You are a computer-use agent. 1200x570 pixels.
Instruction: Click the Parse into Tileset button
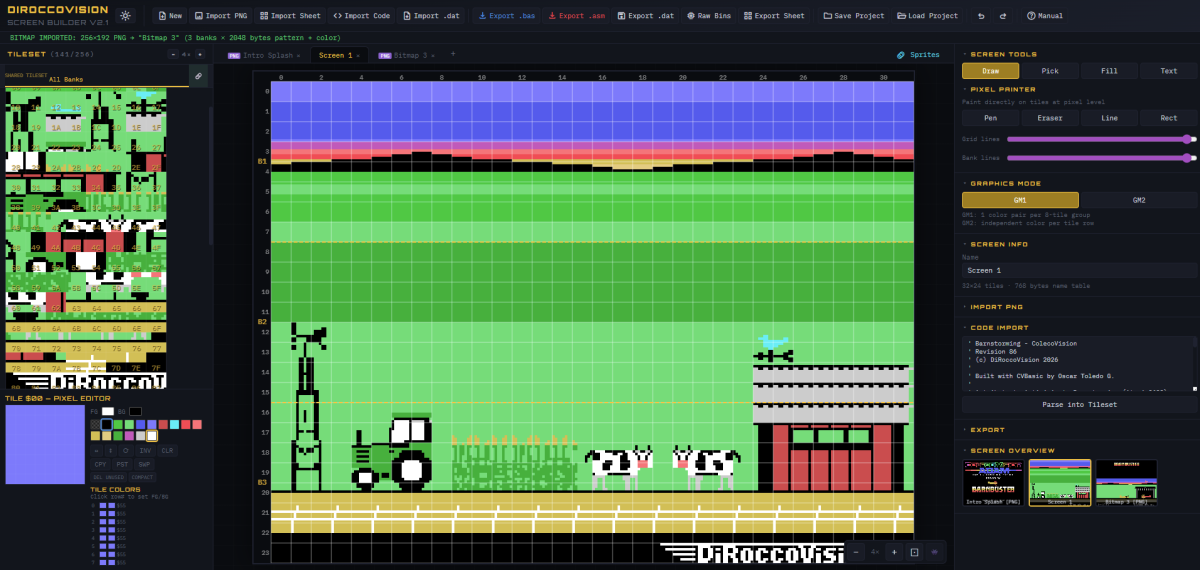point(1079,404)
